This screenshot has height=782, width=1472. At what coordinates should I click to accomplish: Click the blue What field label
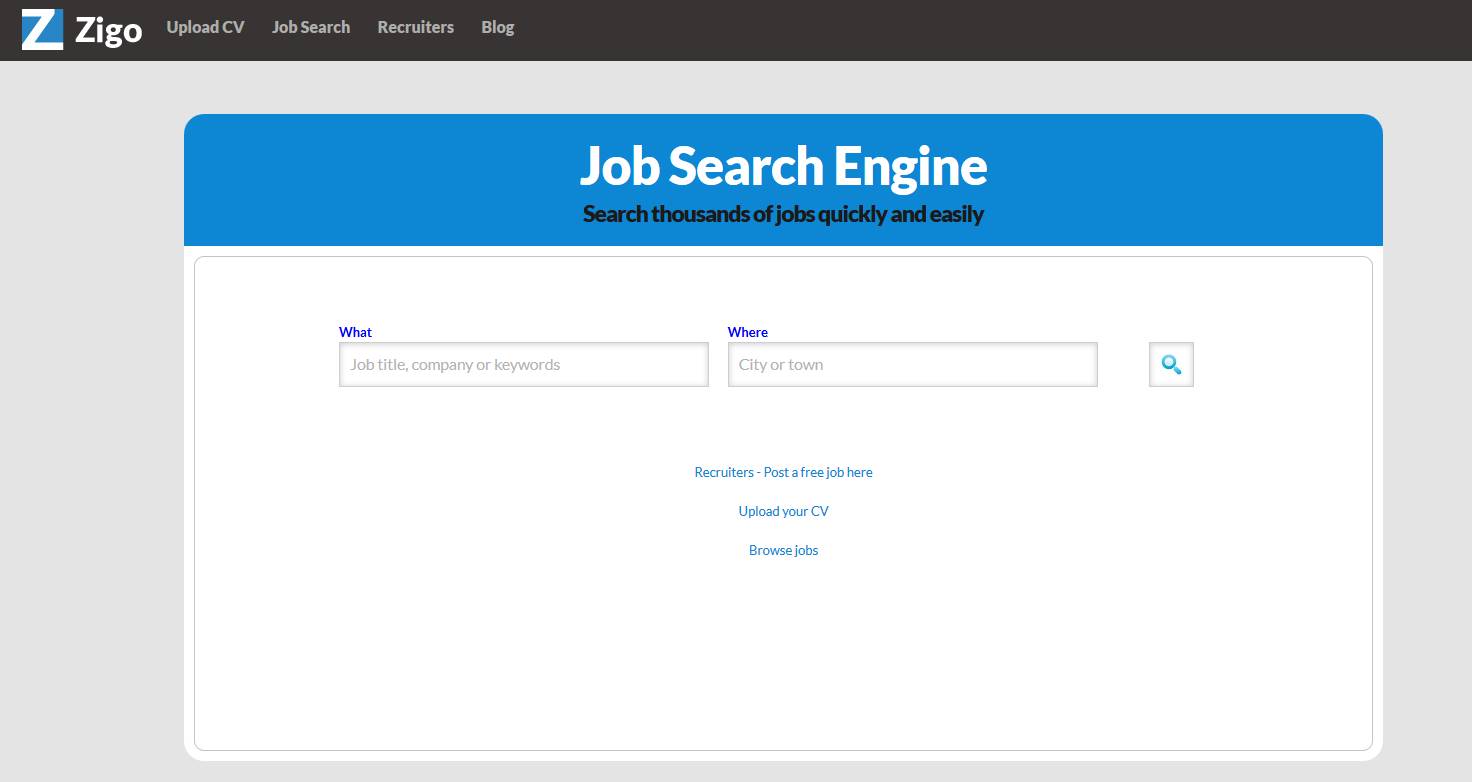coord(355,332)
